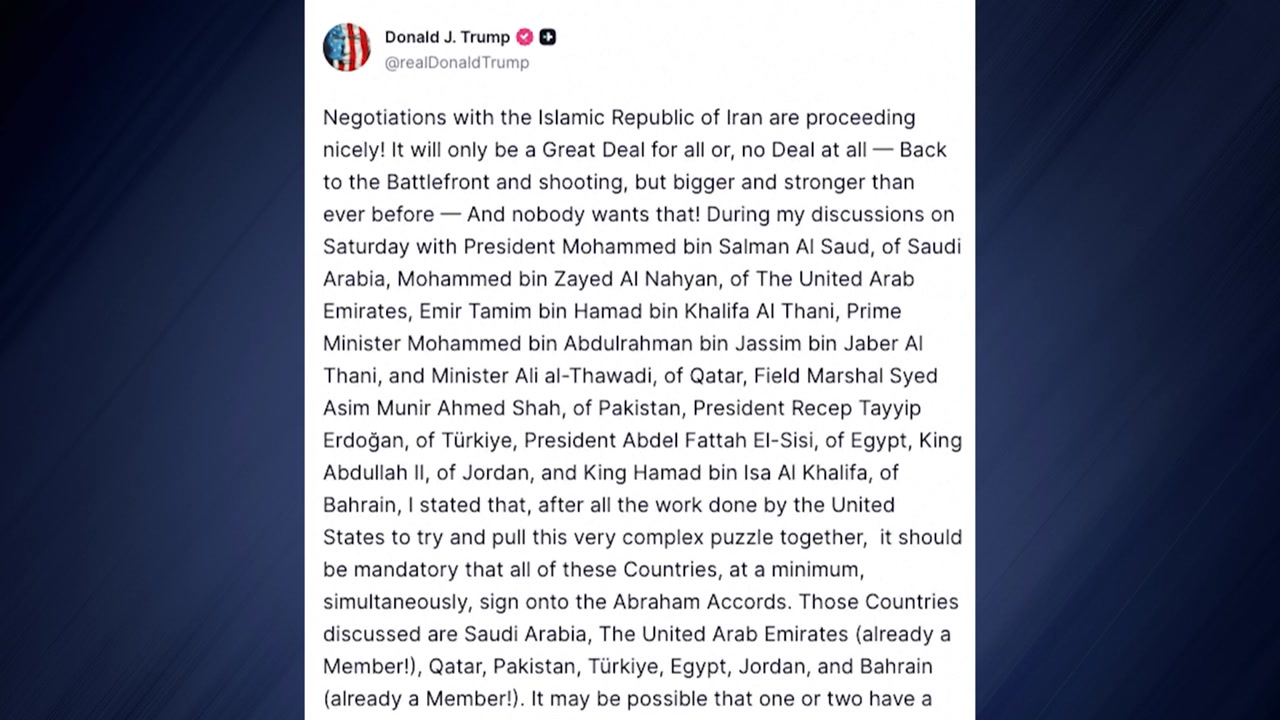Click the black plus badge beside name
Image resolution: width=1280 pixels, height=720 pixels.
point(547,37)
